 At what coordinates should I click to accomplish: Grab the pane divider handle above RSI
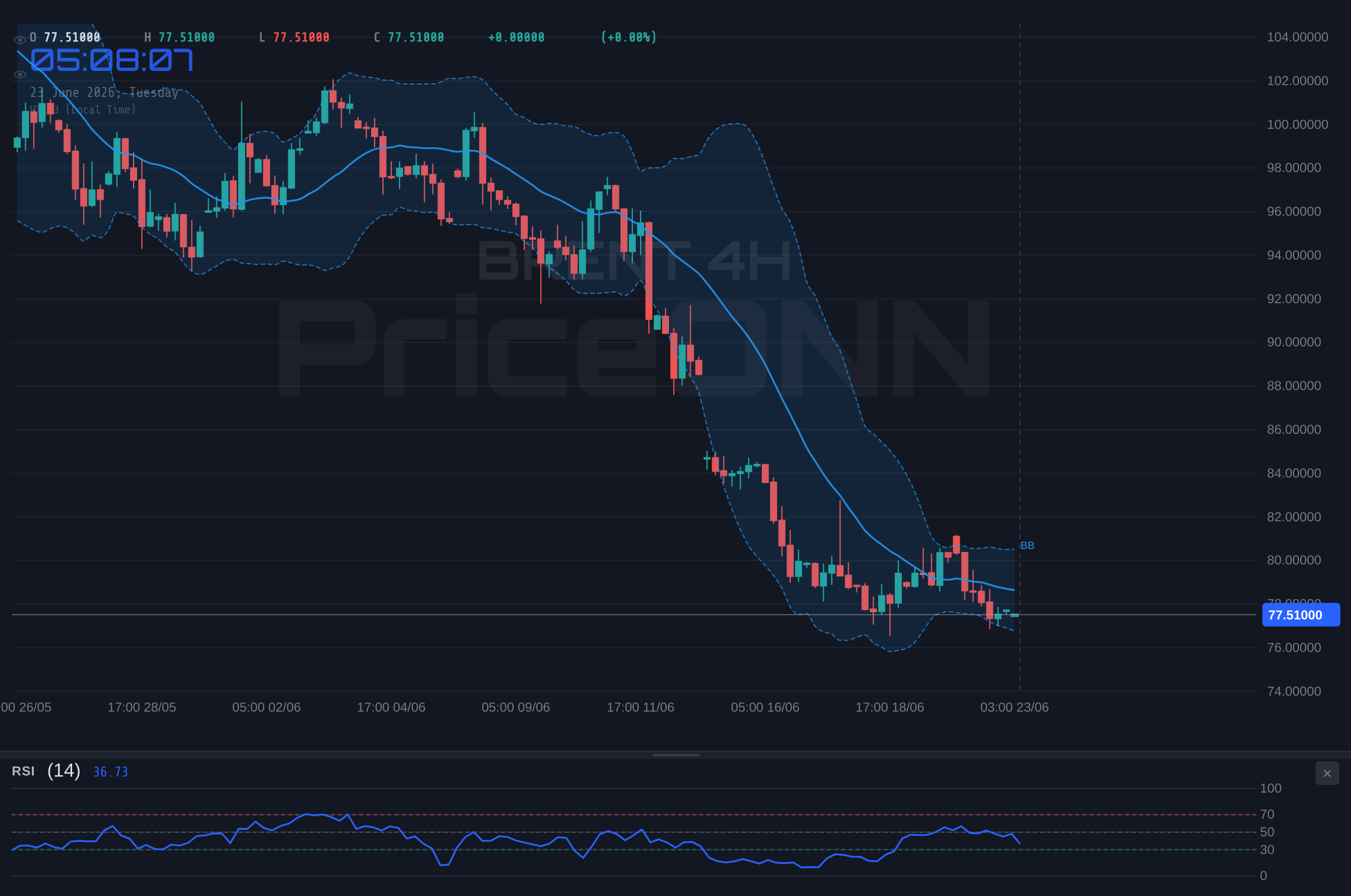[x=675, y=755]
